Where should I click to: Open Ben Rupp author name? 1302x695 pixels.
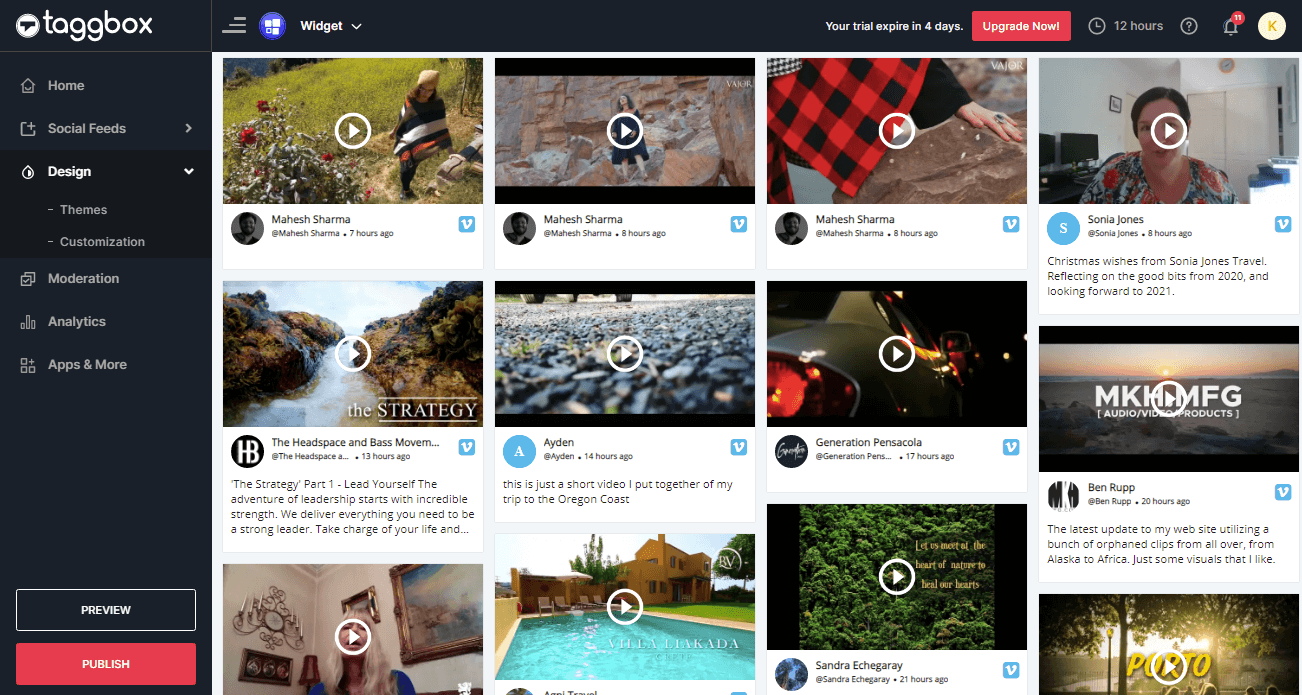pos(1111,488)
